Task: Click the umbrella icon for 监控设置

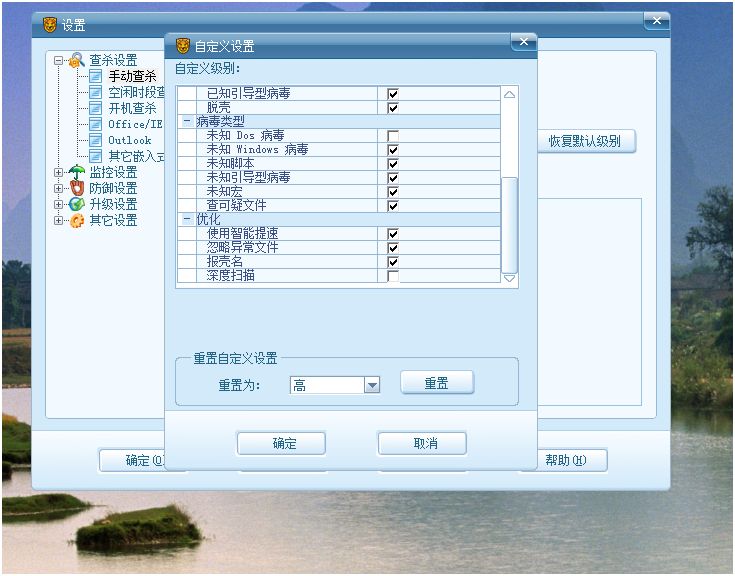Action: coord(76,172)
